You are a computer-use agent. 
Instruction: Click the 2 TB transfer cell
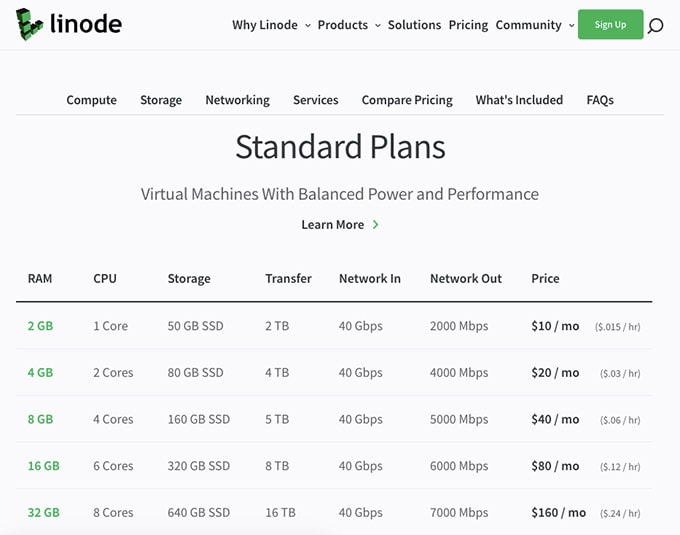[277, 326]
